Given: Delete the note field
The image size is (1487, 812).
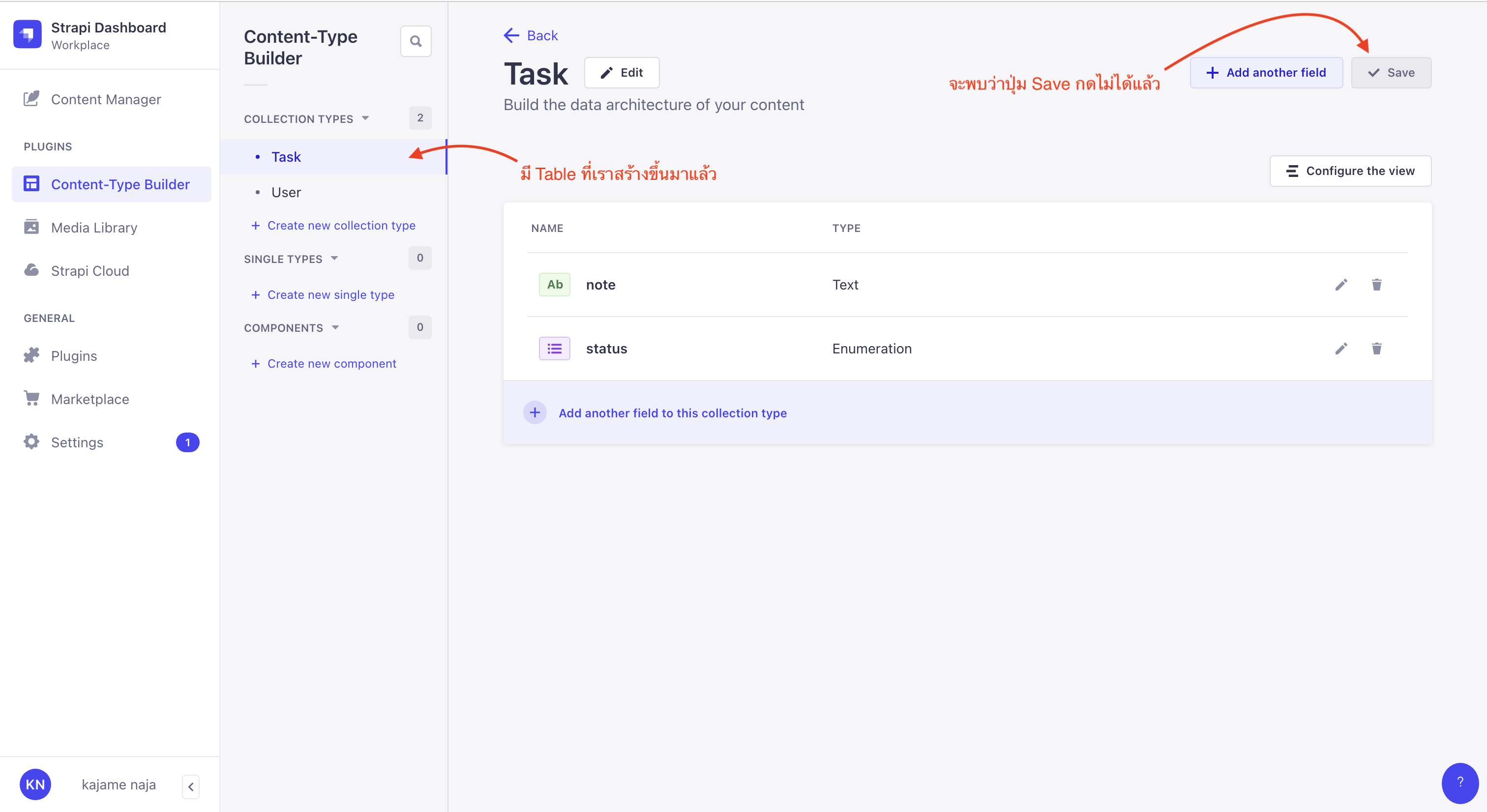Looking at the screenshot, I should tap(1377, 285).
